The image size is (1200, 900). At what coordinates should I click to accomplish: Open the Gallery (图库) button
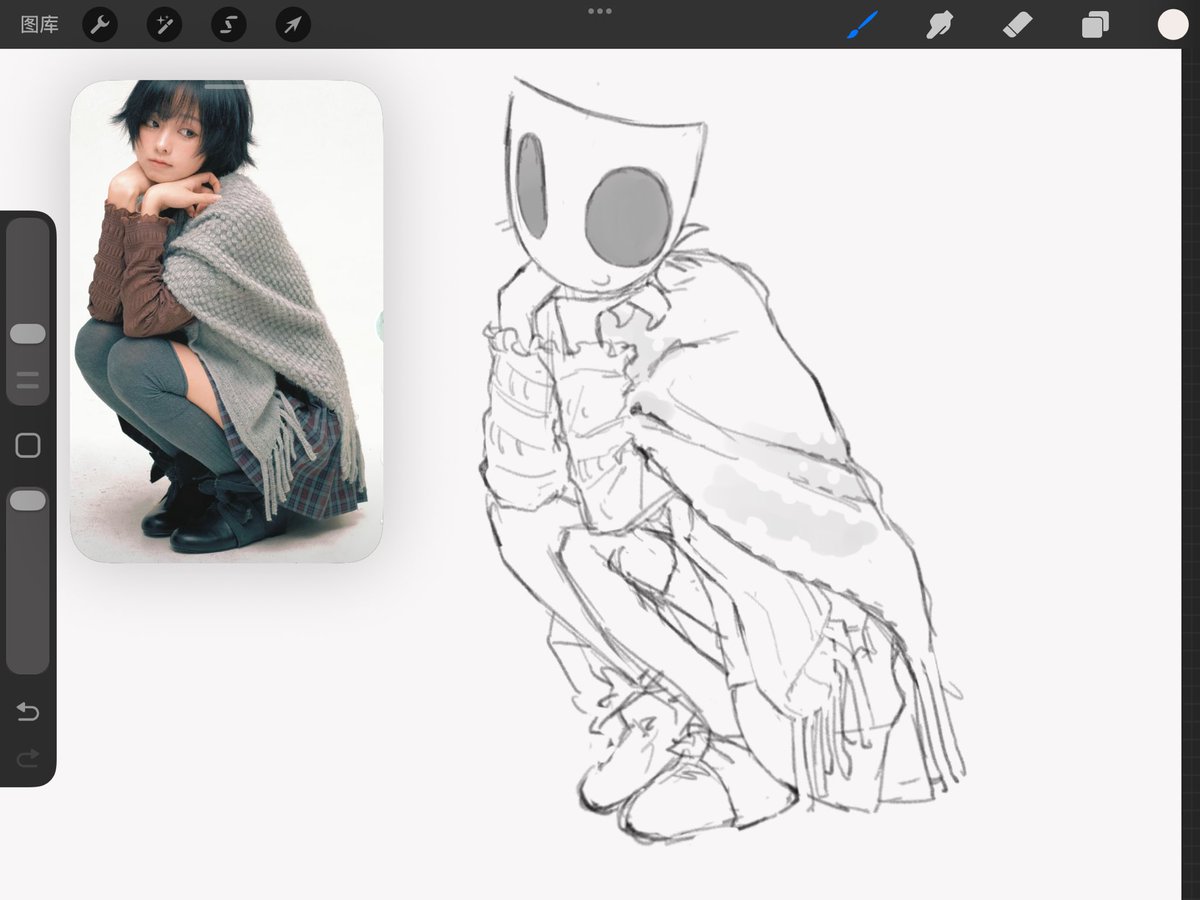40,25
